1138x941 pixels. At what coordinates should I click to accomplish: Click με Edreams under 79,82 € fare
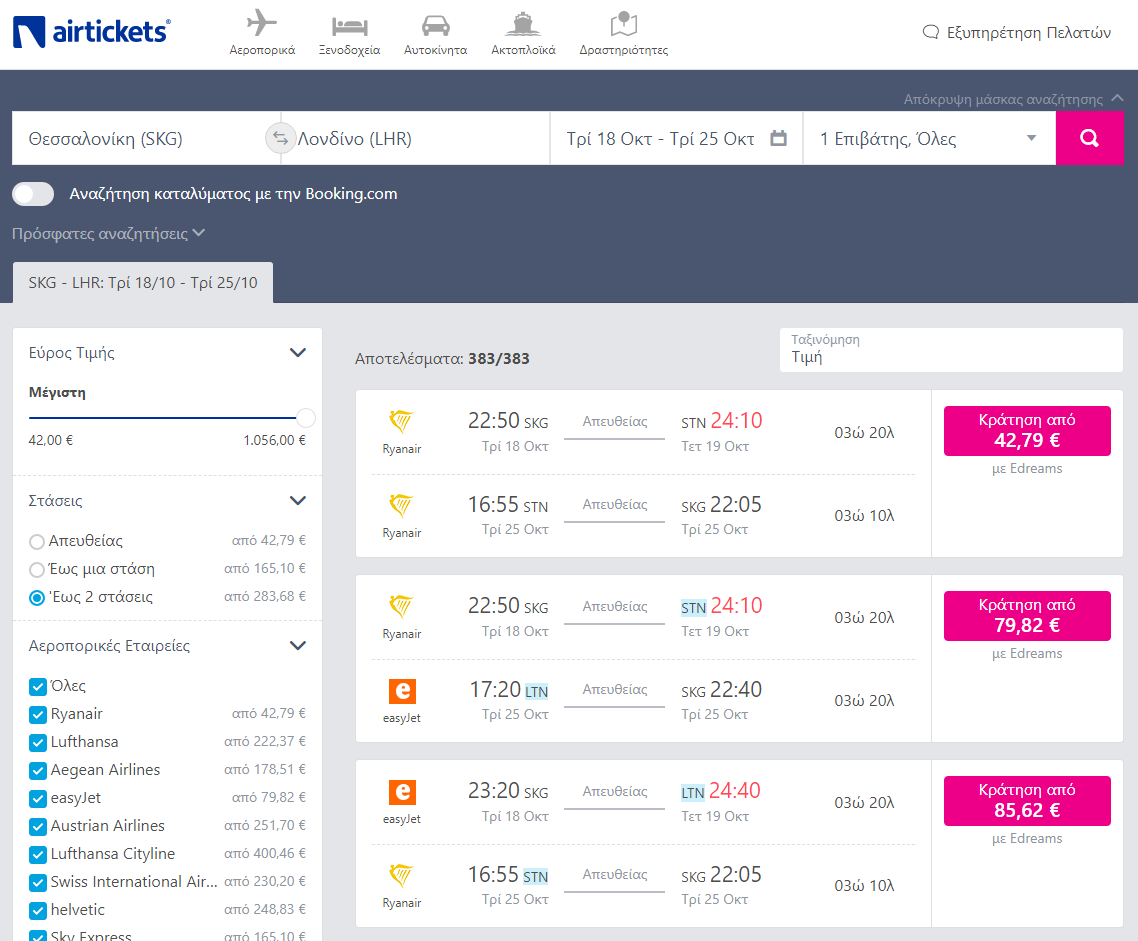pos(1027,654)
